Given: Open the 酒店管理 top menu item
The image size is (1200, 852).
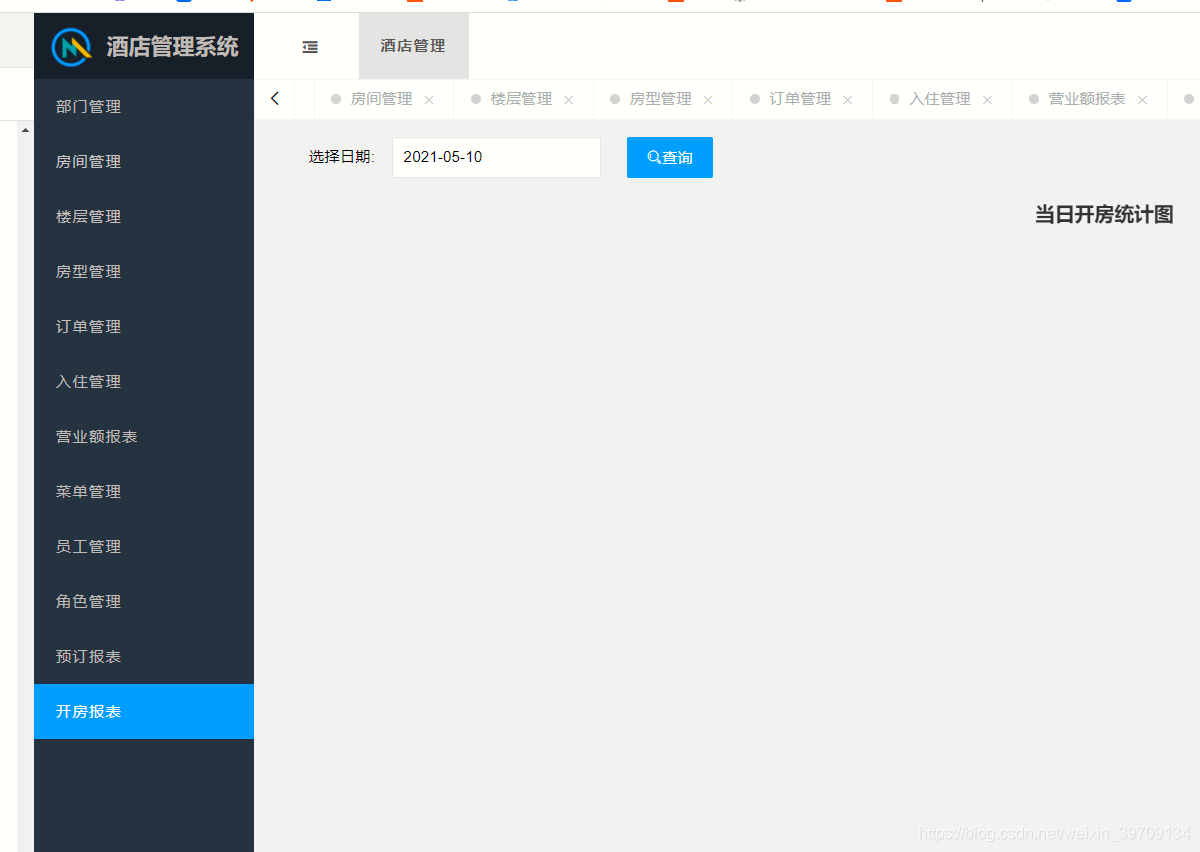Looking at the screenshot, I should click(413, 46).
